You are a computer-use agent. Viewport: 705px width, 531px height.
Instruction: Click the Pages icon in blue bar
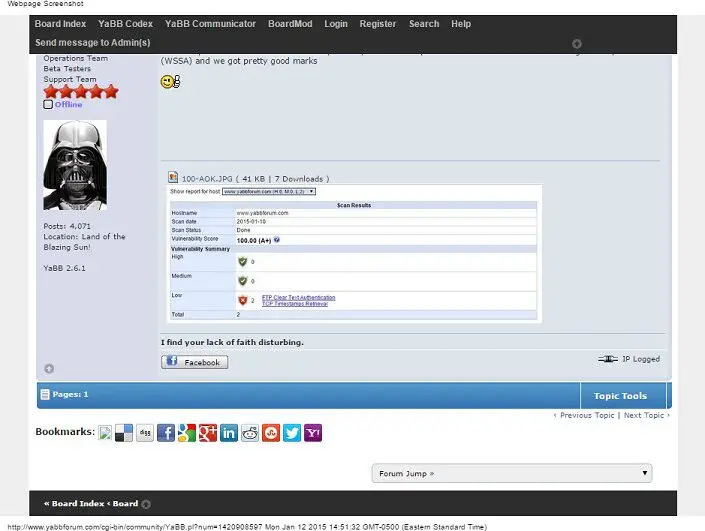[x=45, y=394]
